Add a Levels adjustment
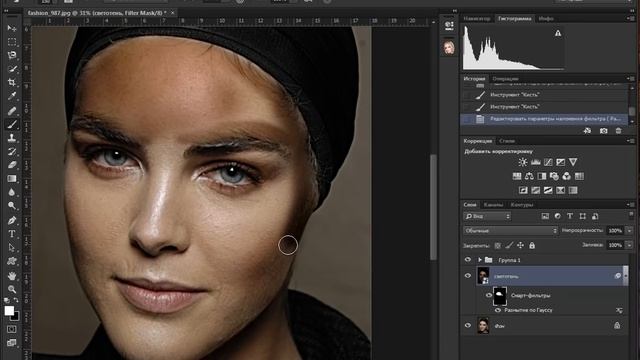The image size is (640, 360). click(536, 162)
